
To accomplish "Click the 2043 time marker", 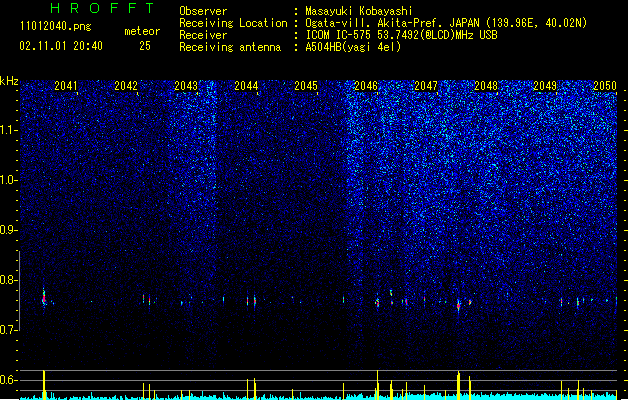I will click(186, 85).
